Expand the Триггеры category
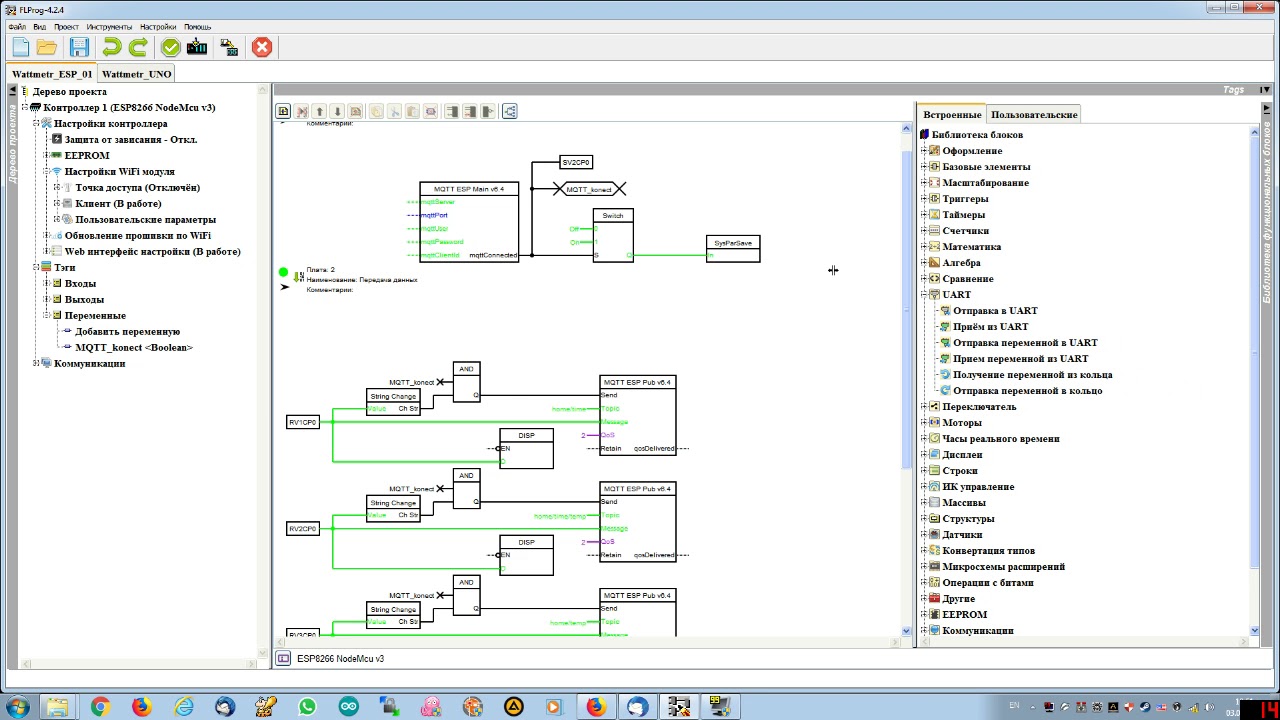1280x720 pixels. [x=924, y=199]
